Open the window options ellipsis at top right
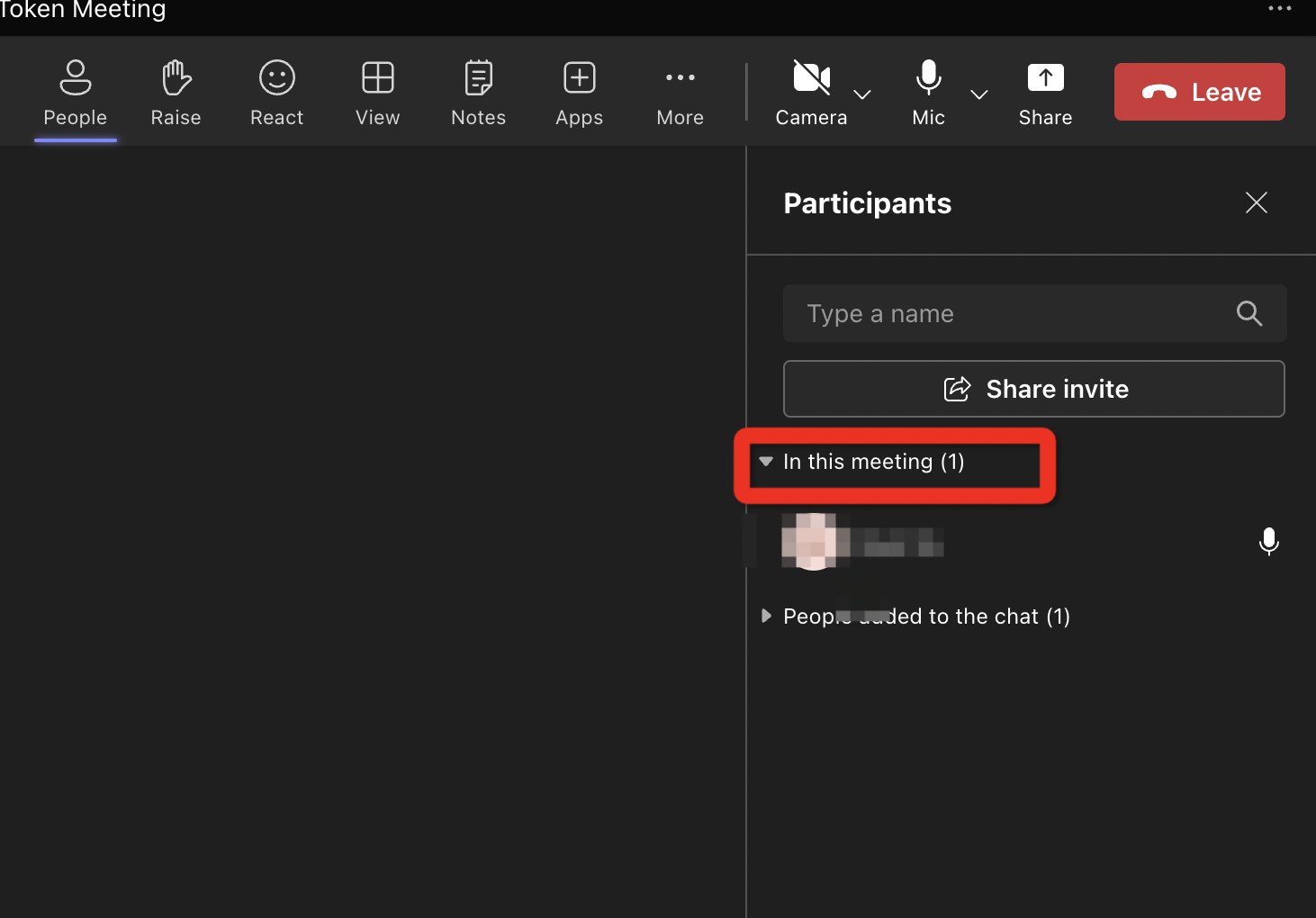The width and height of the screenshot is (1316, 918). [x=1279, y=9]
